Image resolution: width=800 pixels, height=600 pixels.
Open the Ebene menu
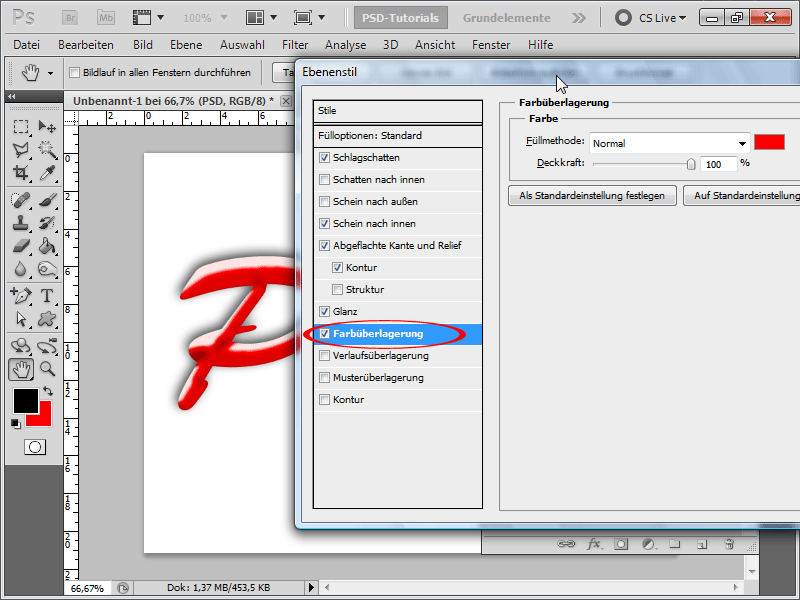point(186,45)
